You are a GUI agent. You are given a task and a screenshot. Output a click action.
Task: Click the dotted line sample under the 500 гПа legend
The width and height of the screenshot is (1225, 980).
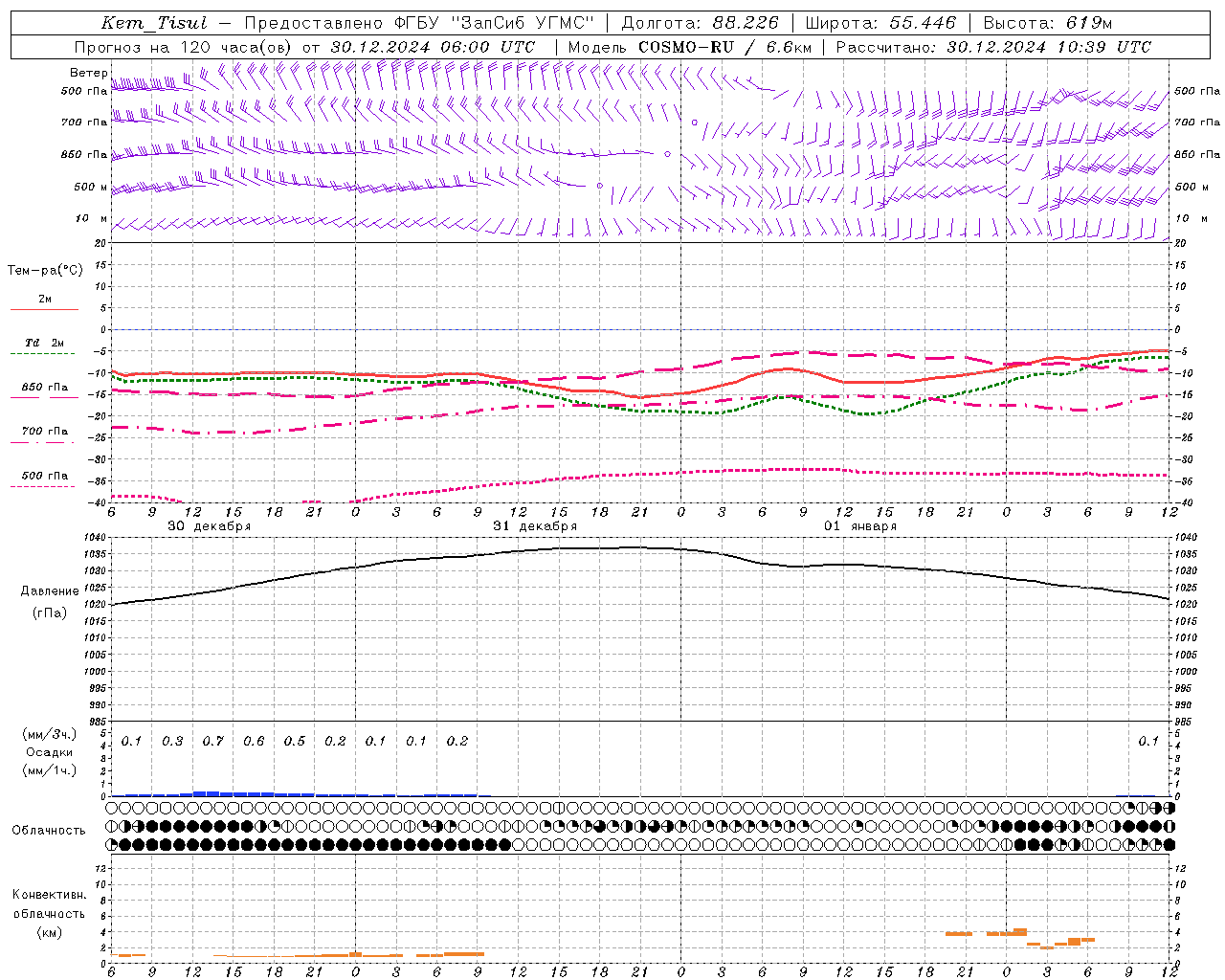[x=43, y=486]
